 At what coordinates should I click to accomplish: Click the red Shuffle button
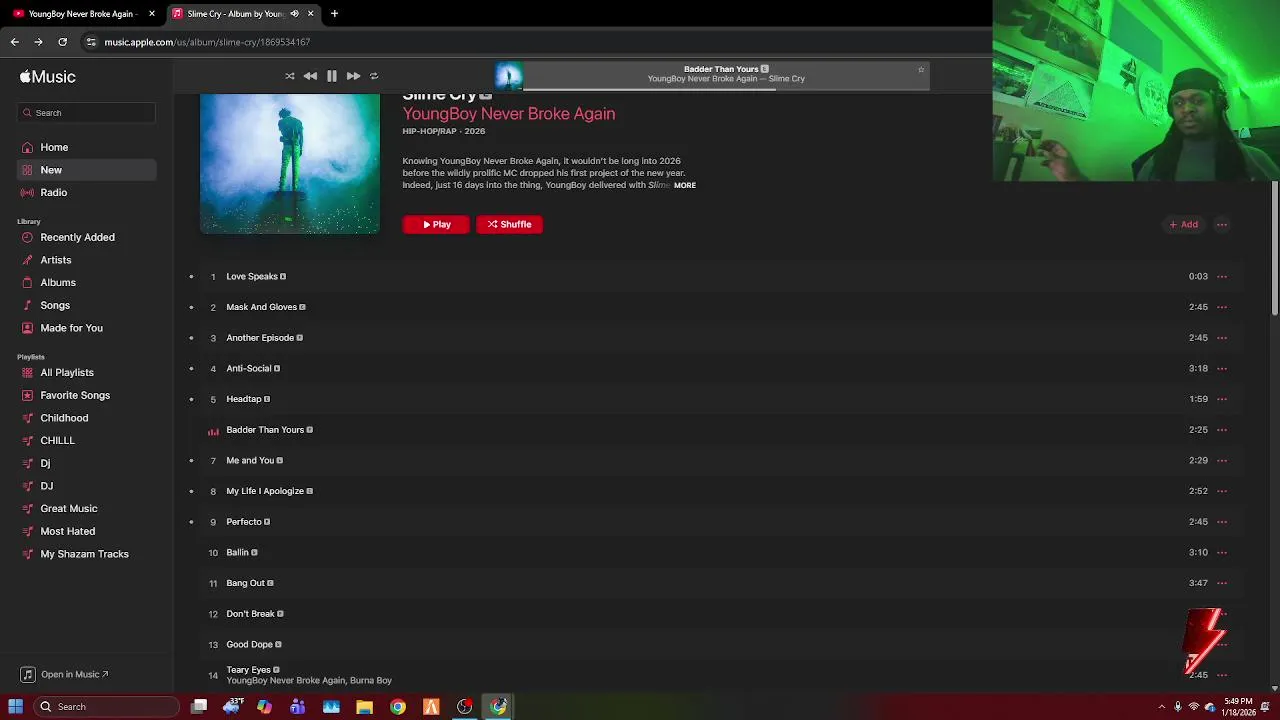click(x=510, y=225)
